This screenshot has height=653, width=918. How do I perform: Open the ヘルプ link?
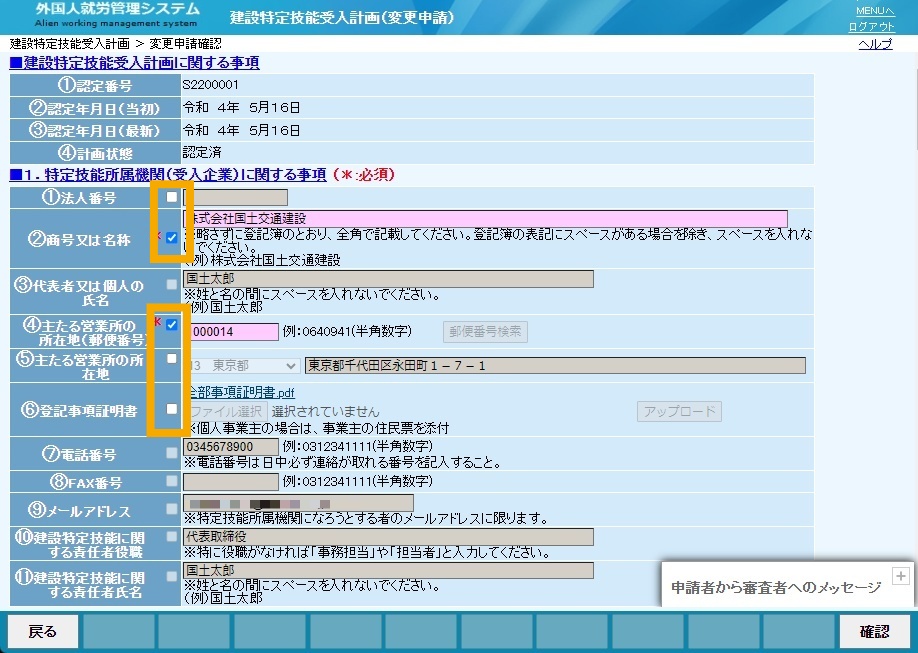875,44
